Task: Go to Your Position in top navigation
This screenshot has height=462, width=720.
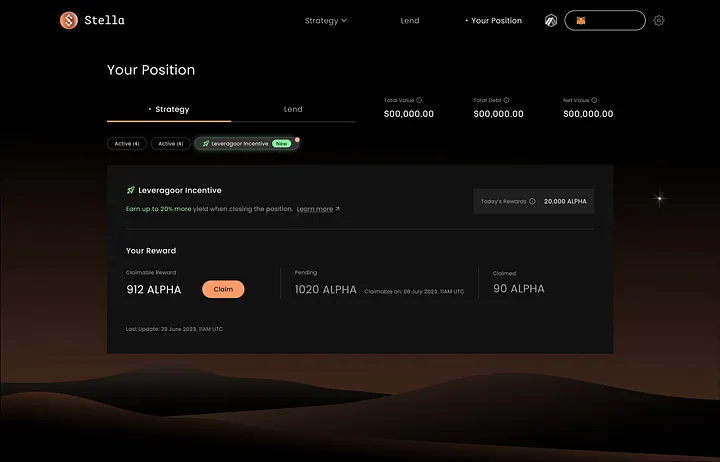Action: [496, 20]
